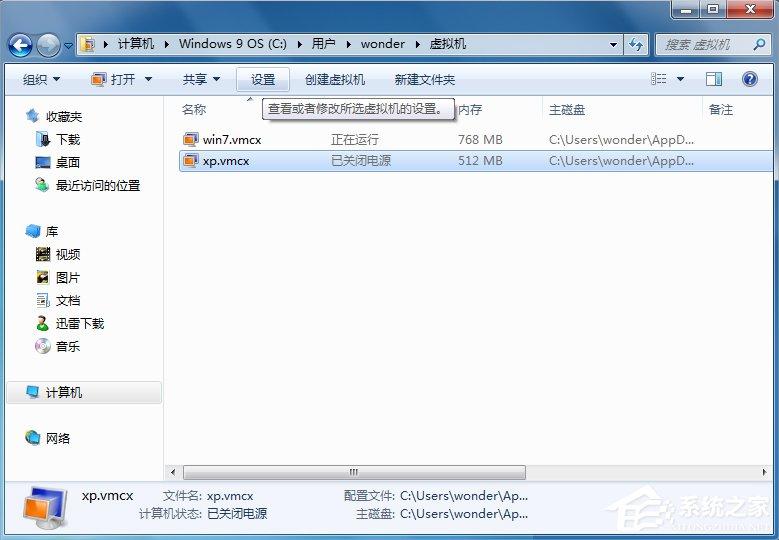Open address bar history dropdown
Viewport: 779px width, 540px height.
[x=614, y=45]
